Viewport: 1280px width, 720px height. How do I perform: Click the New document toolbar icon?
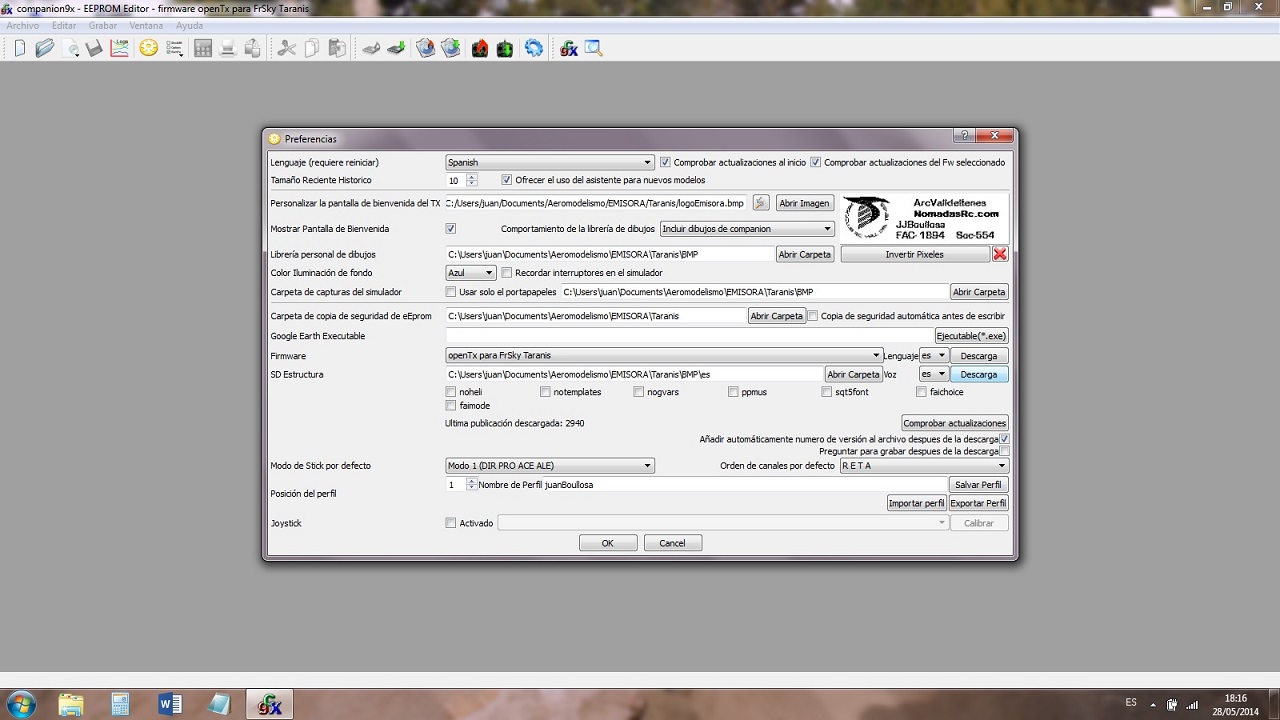tap(20, 48)
